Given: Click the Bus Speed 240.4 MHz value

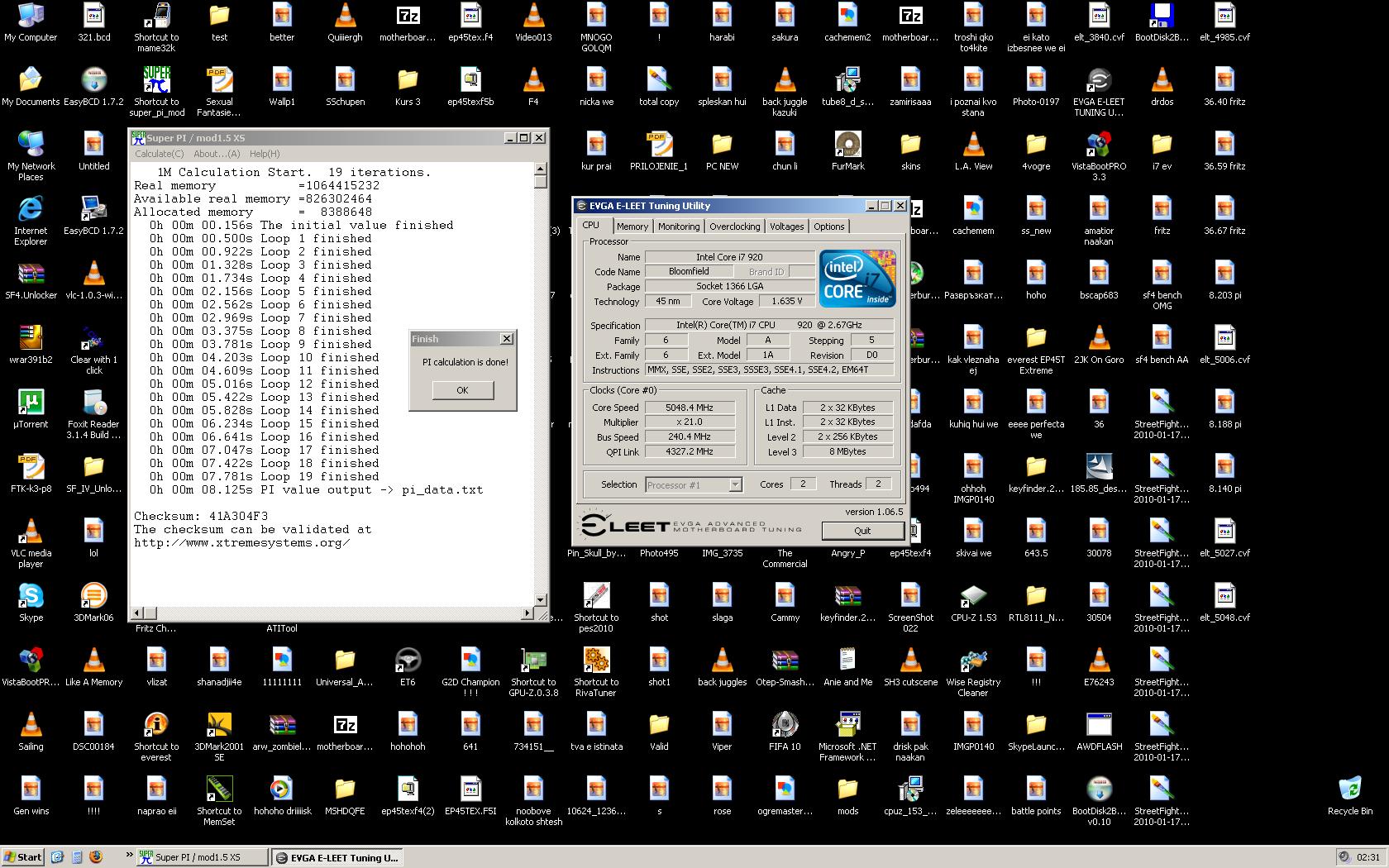Looking at the screenshot, I should click(x=690, y=436).
